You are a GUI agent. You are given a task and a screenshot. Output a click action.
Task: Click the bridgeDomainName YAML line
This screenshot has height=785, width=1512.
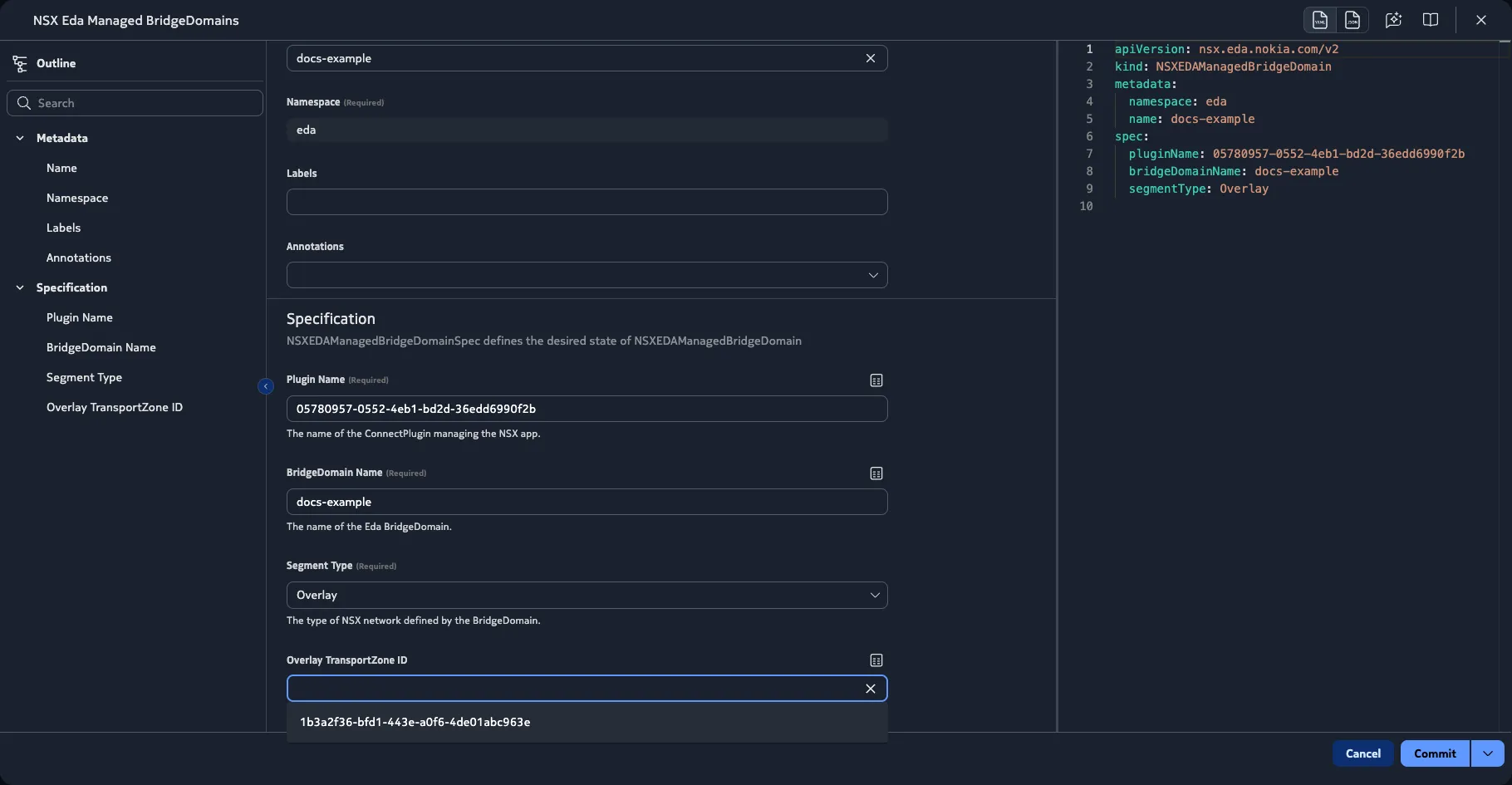coord(1233,171)
